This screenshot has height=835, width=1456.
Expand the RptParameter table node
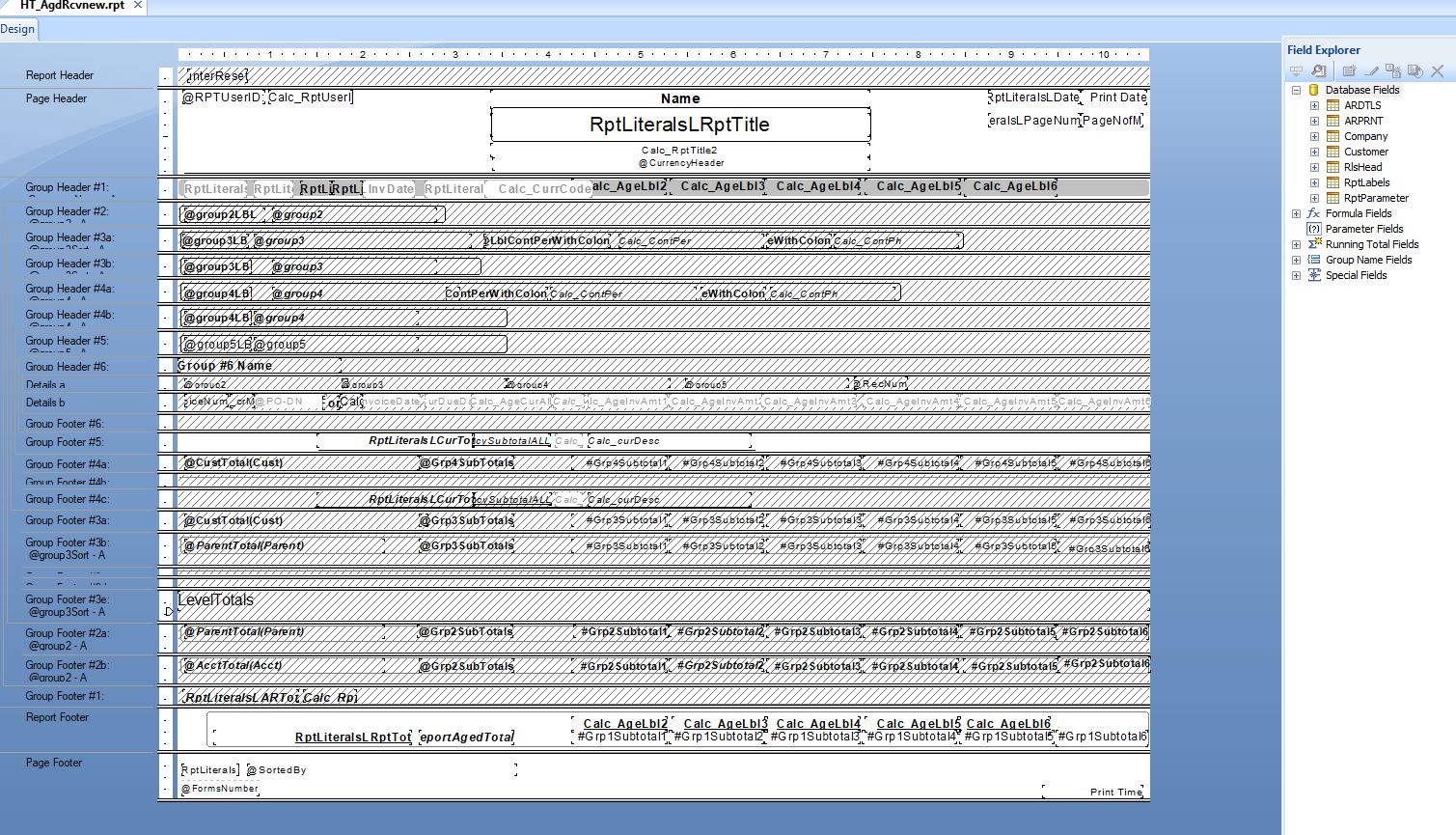1314,198
